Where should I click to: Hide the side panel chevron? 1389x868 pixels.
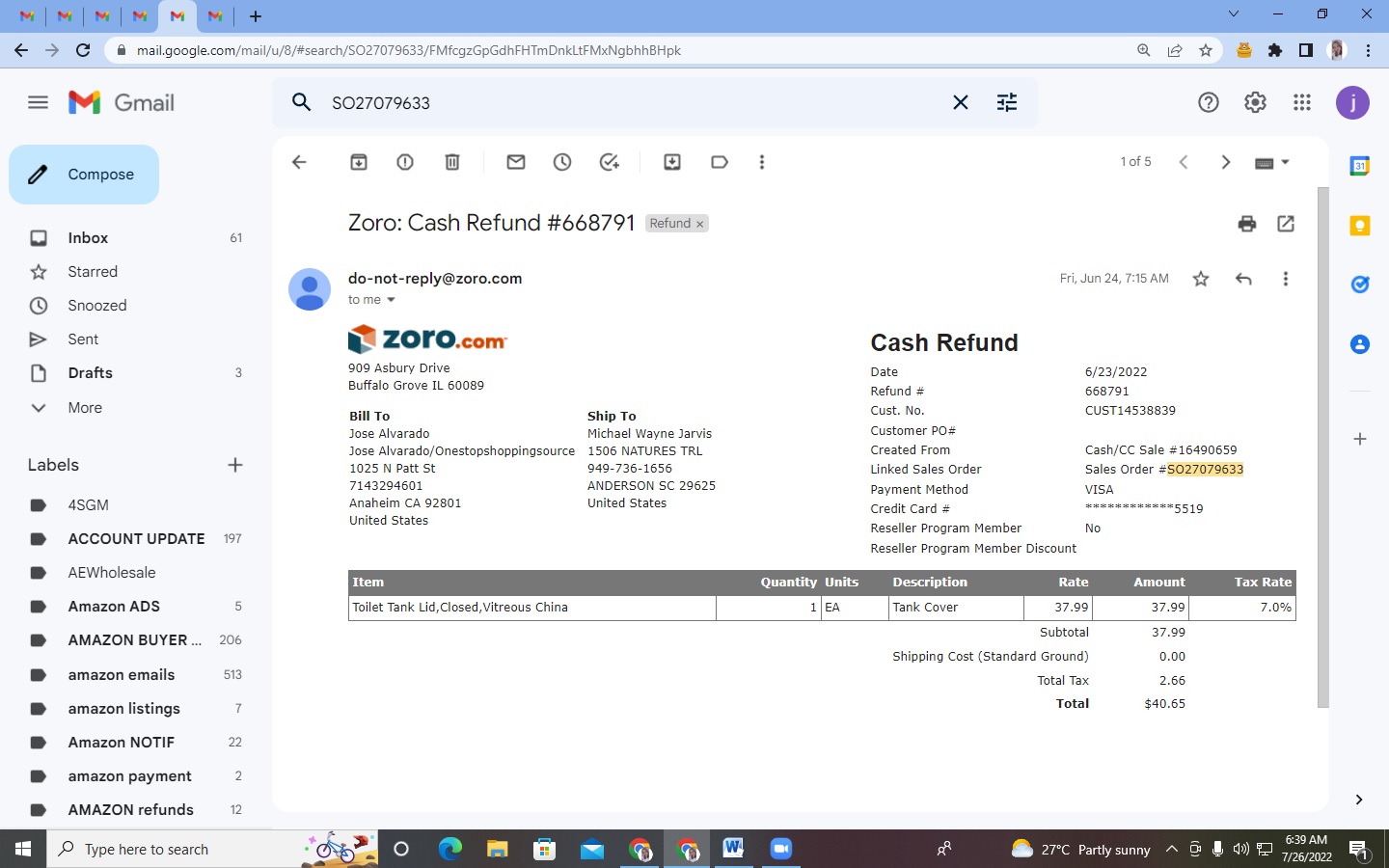1359,800
